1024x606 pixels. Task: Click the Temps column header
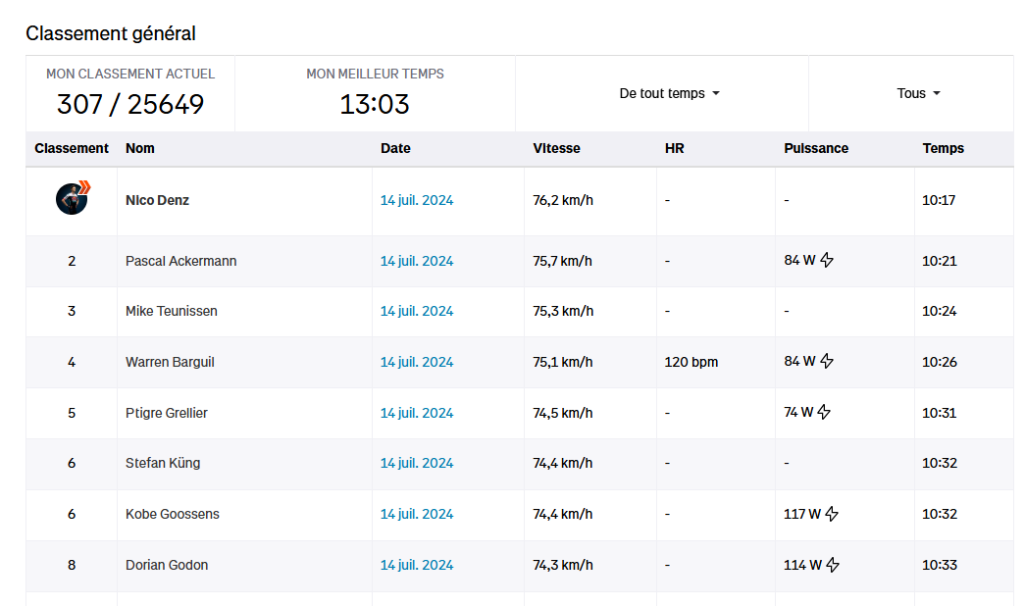tap(943, 148)
